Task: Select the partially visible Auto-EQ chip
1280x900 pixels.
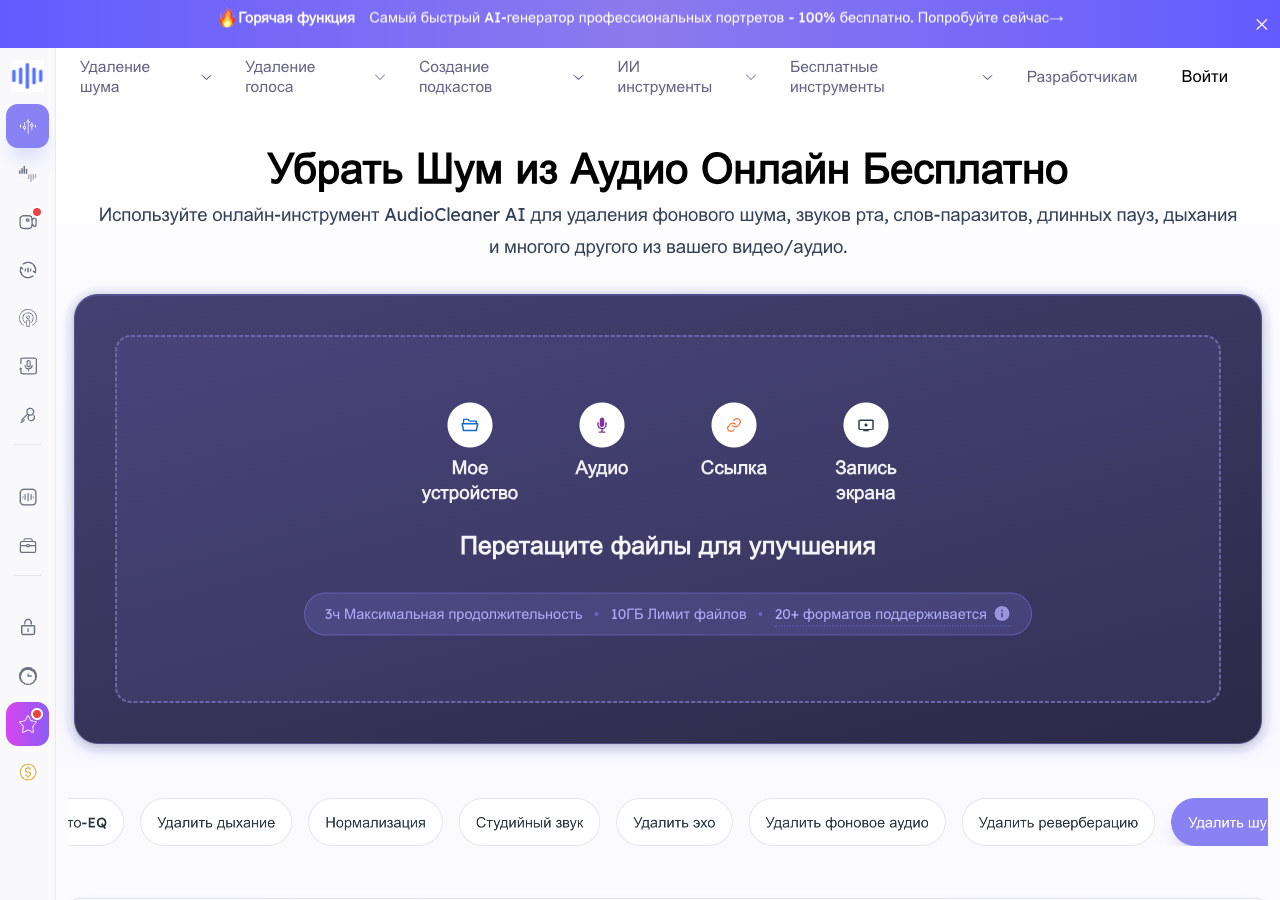Action: coord(95,822)
